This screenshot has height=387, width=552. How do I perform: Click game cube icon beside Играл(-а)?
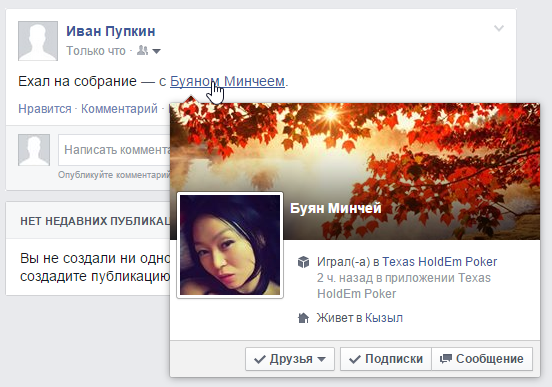(303, 262)
